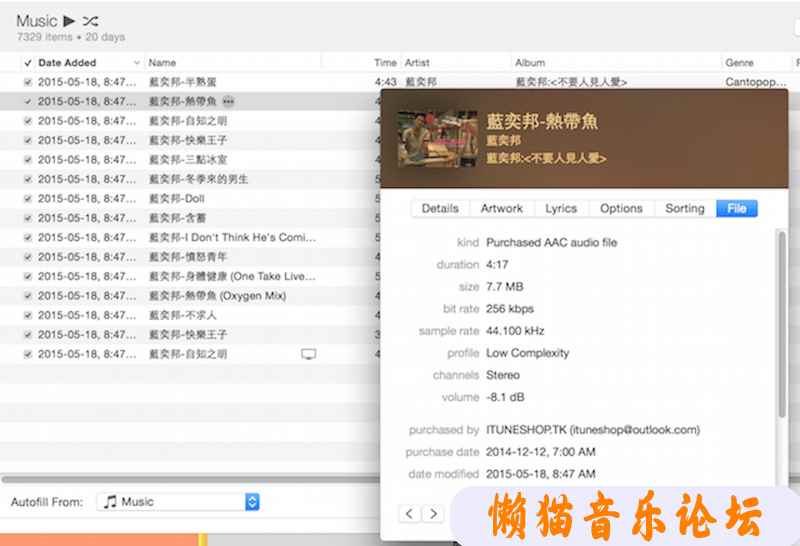
Task: Click the orange segment of capacity bar
Action: [99, 540]
